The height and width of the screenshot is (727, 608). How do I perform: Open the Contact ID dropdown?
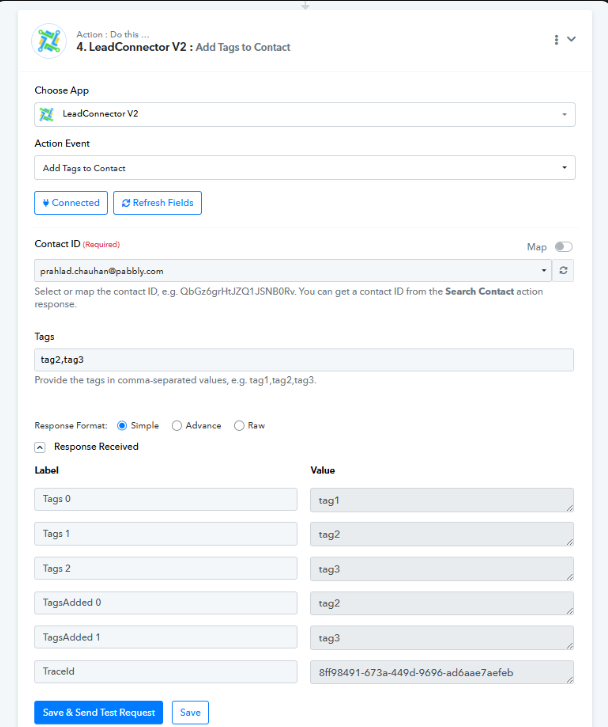[292, 271]
